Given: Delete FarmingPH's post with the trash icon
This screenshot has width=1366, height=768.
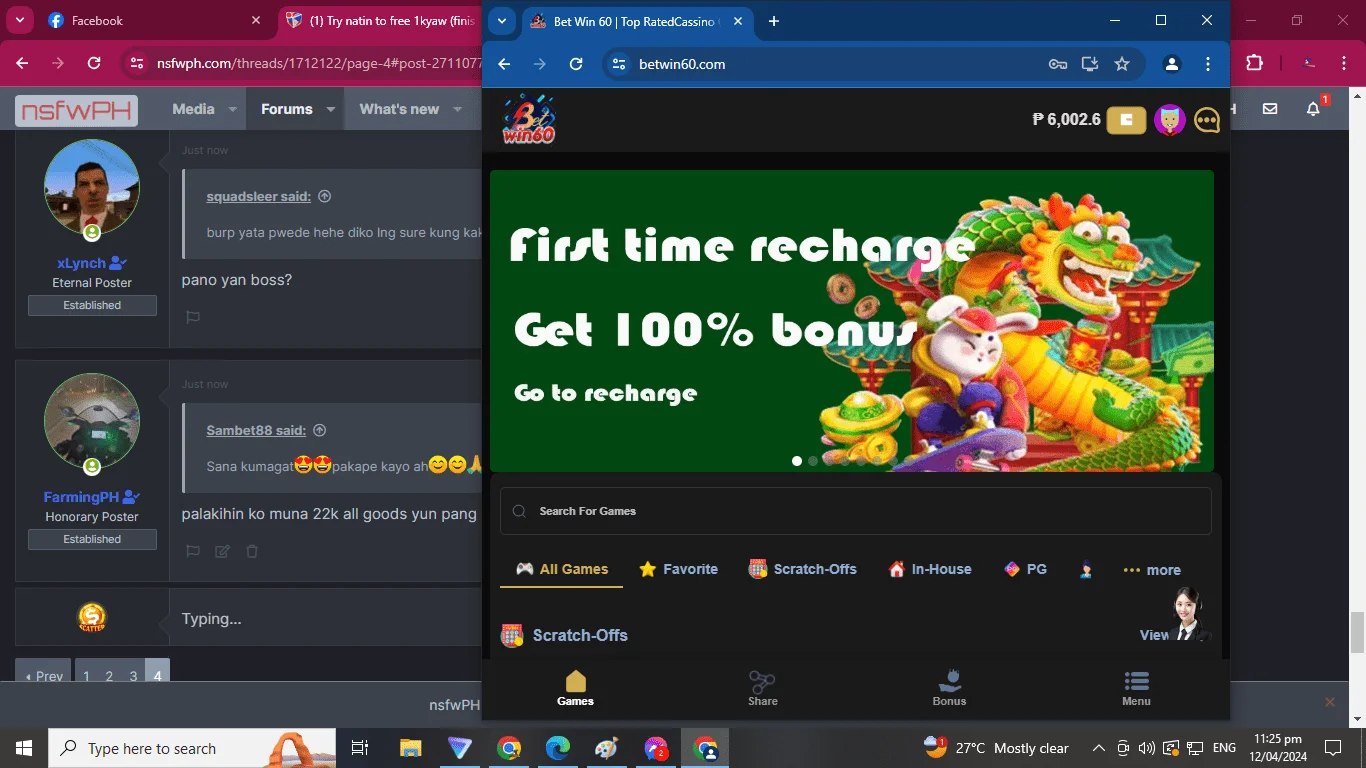Looking at the screenshot, I should click(252, 551).
